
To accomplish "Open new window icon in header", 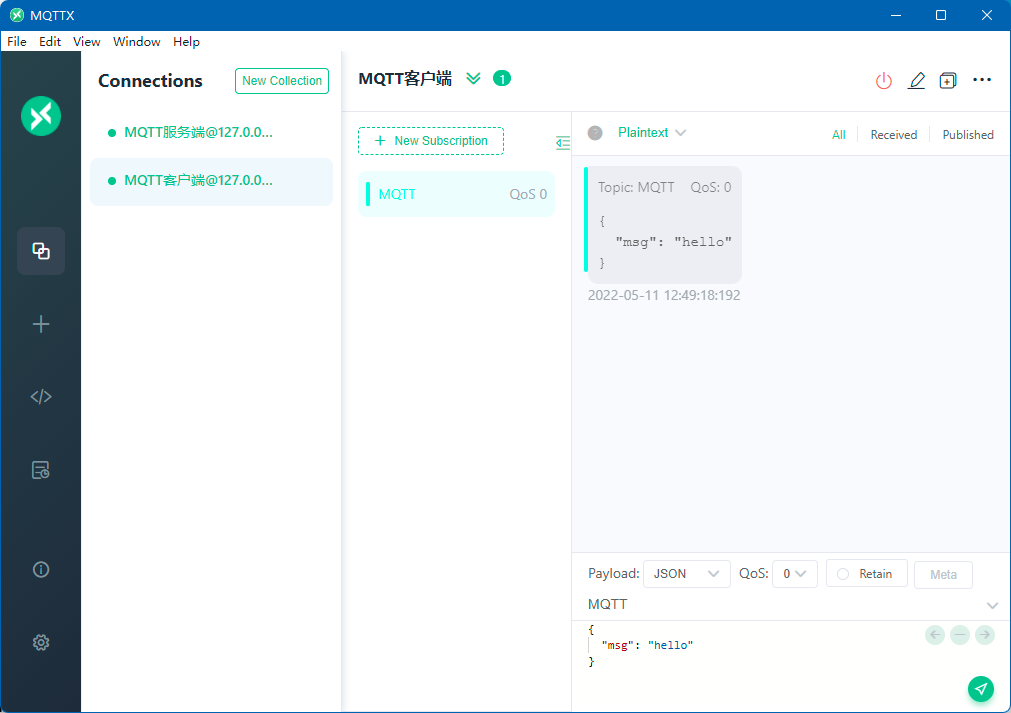I will click(x=948, y=81).
